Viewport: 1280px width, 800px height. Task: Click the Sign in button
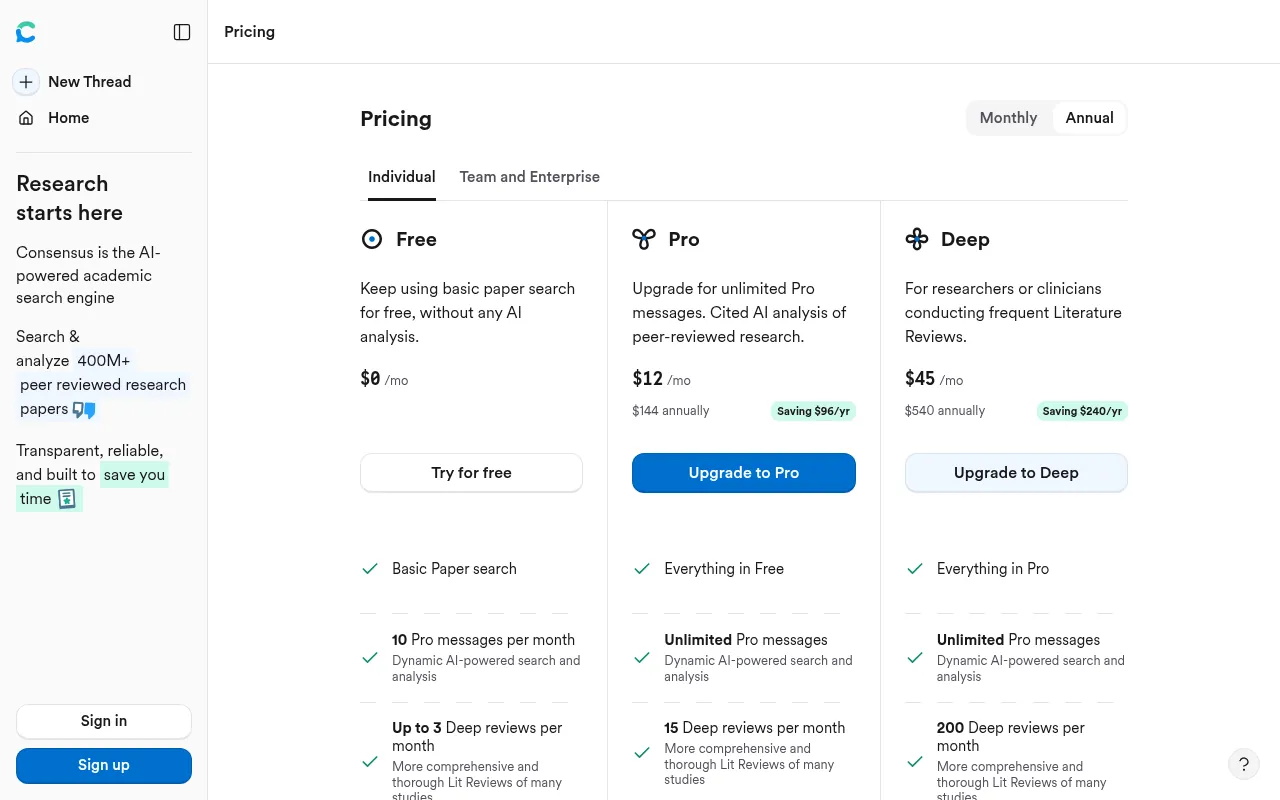[x=104, y=721]
